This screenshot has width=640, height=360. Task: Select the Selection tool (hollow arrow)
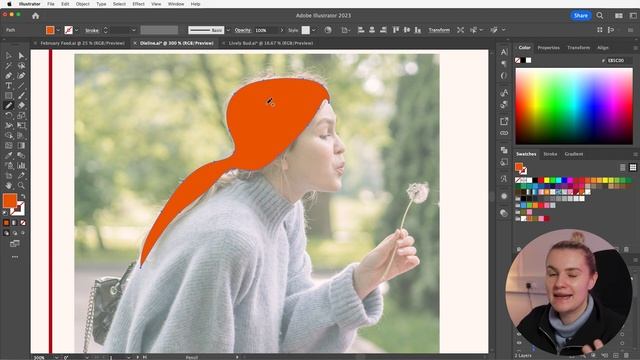9,56
